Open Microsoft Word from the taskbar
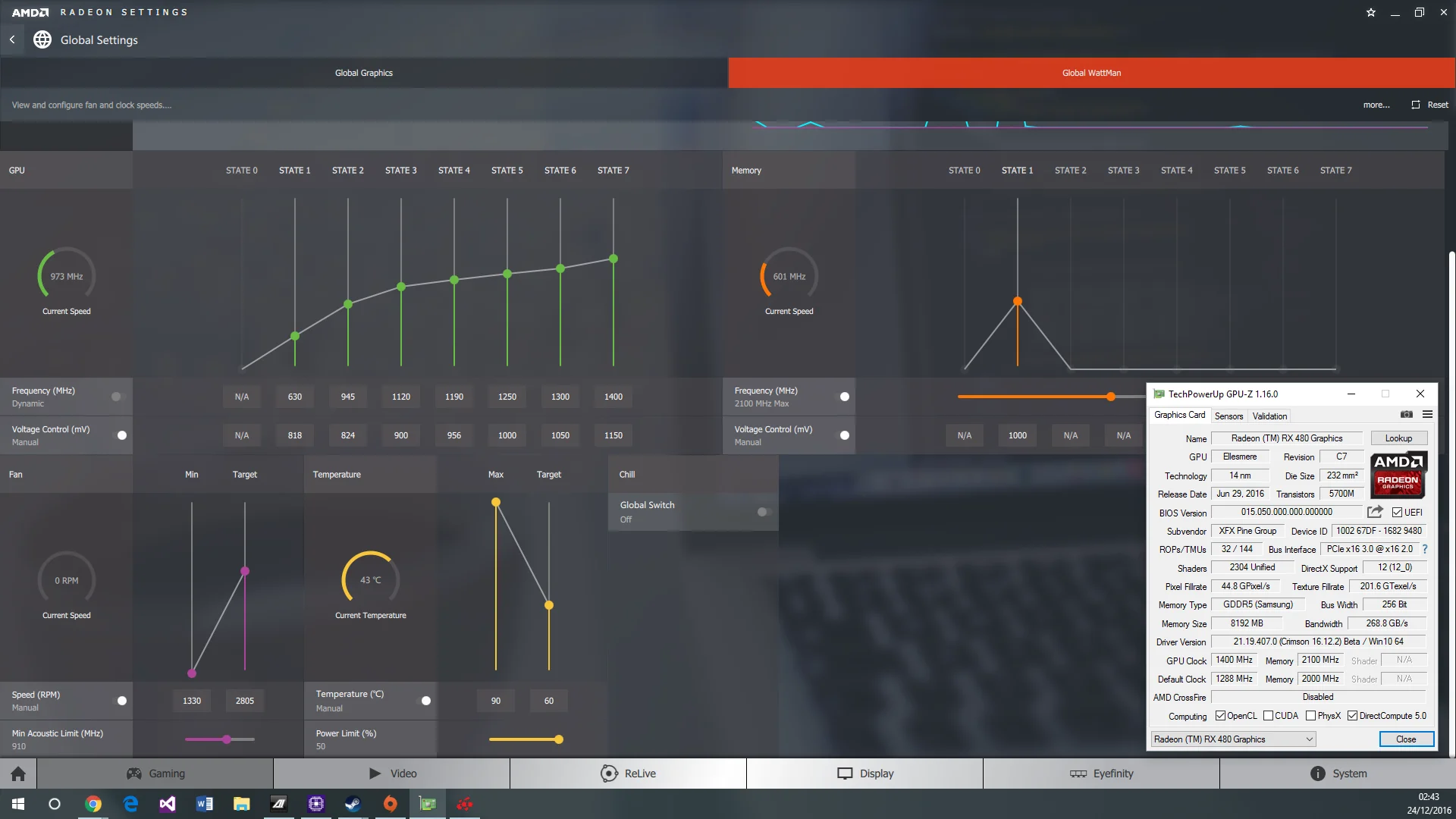Screen dimensions: 1456x819 point(205,804)
